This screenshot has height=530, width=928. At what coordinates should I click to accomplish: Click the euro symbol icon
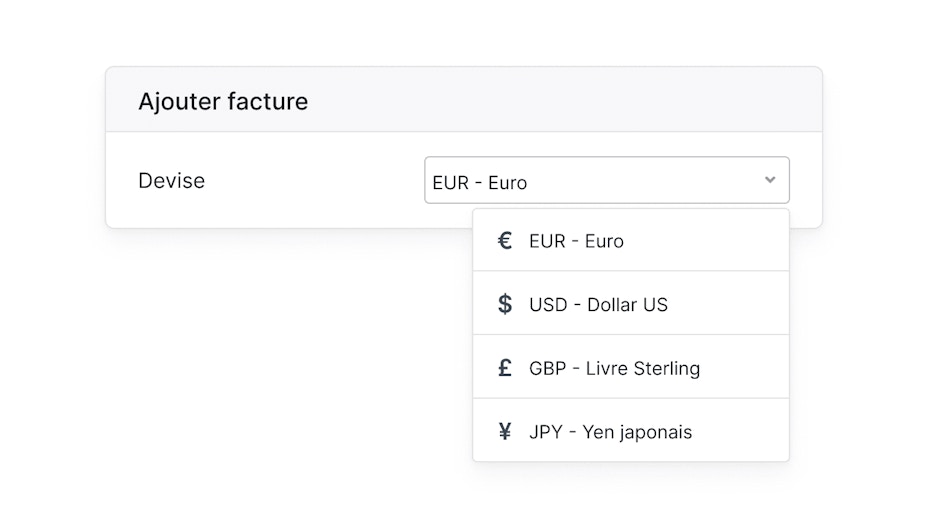(505, 241)
